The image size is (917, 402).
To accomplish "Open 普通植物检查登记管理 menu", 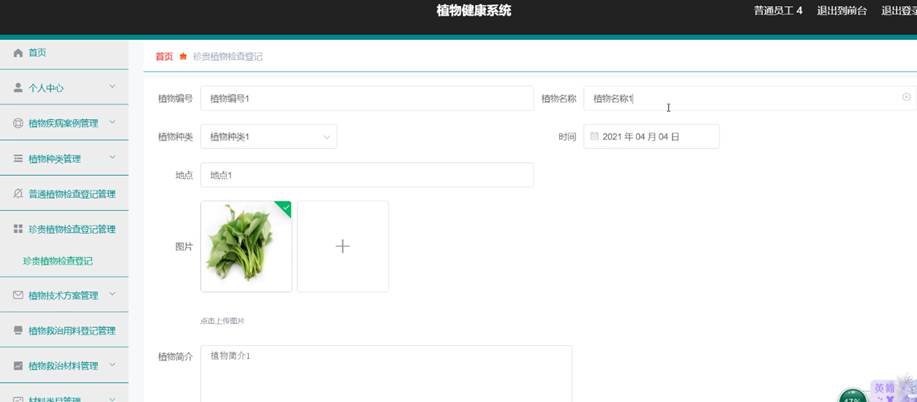I will coord(64,194).
